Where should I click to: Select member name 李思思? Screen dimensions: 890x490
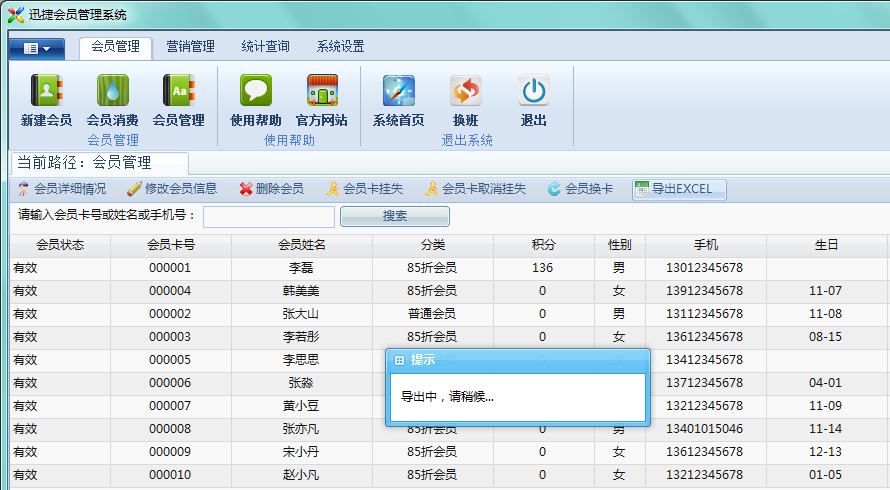tap(301, 360)
